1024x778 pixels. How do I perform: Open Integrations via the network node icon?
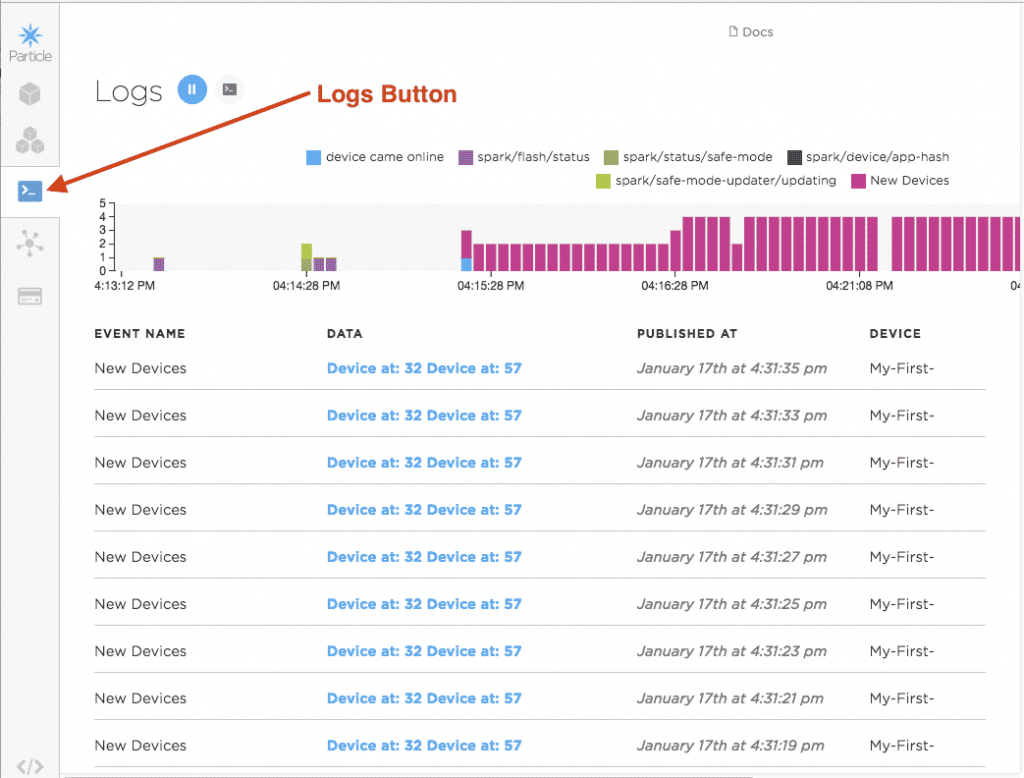[30, 242]
